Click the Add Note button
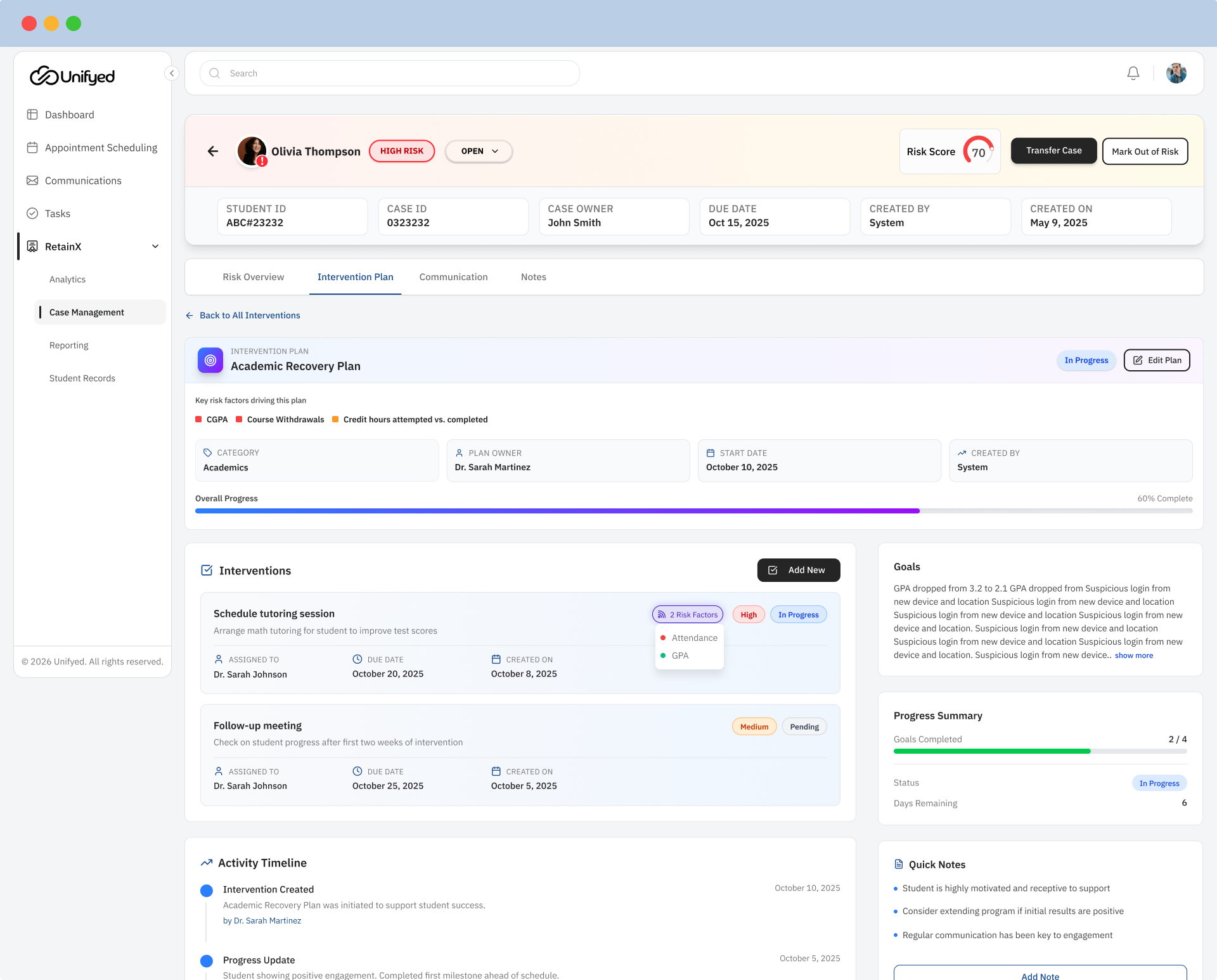 click(x=1040, y=973)
